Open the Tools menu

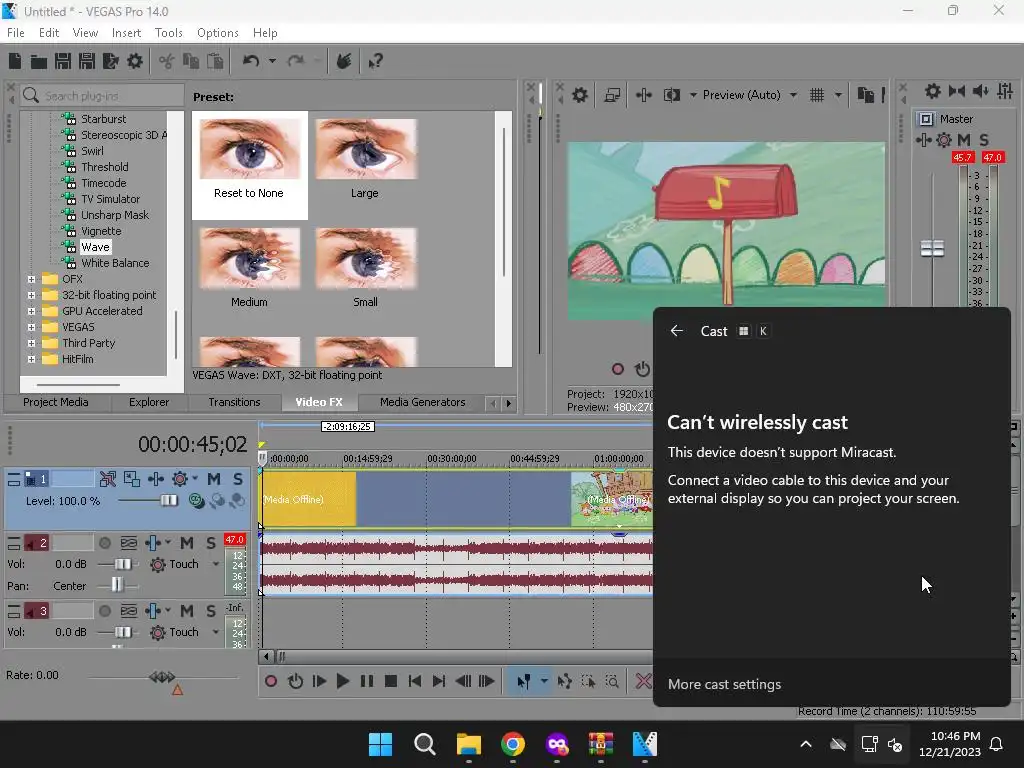168,33
